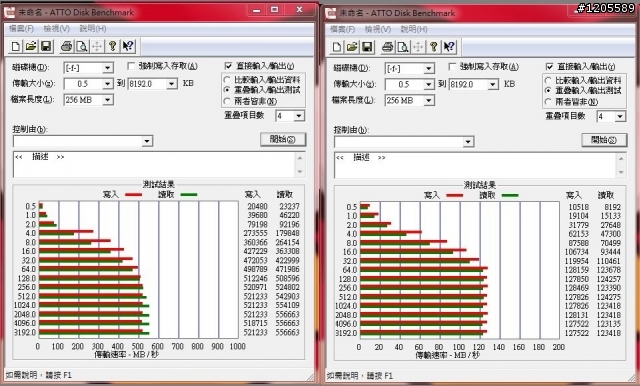Open 檢視(V) menu in right window
This screenshot has width=640, height=386.
click(x=378, y=29)
